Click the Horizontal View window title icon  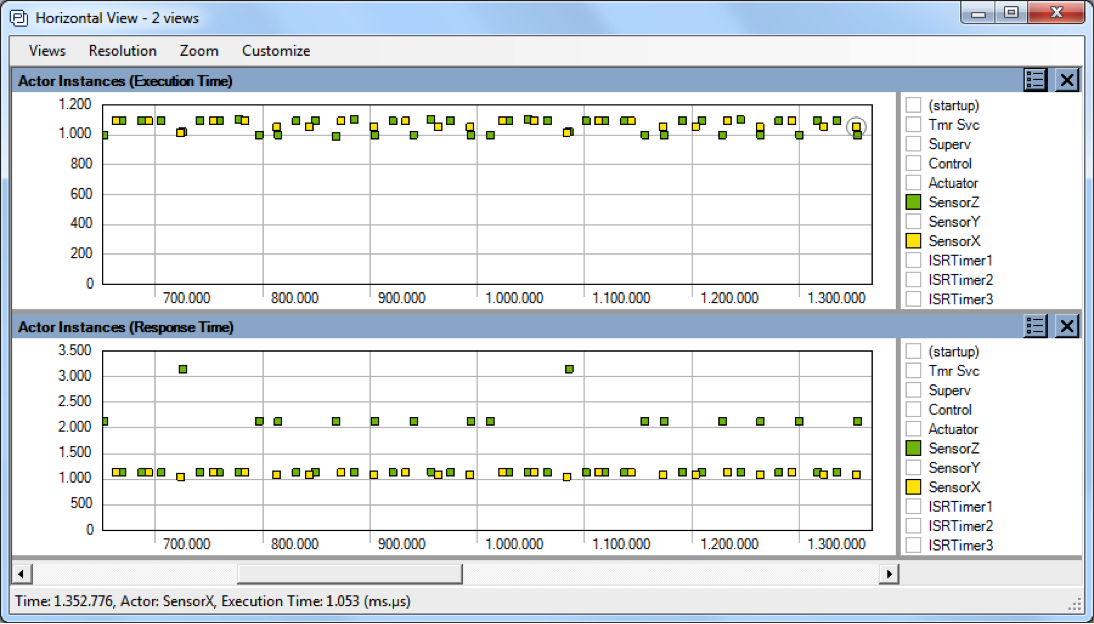coord(19,17)
